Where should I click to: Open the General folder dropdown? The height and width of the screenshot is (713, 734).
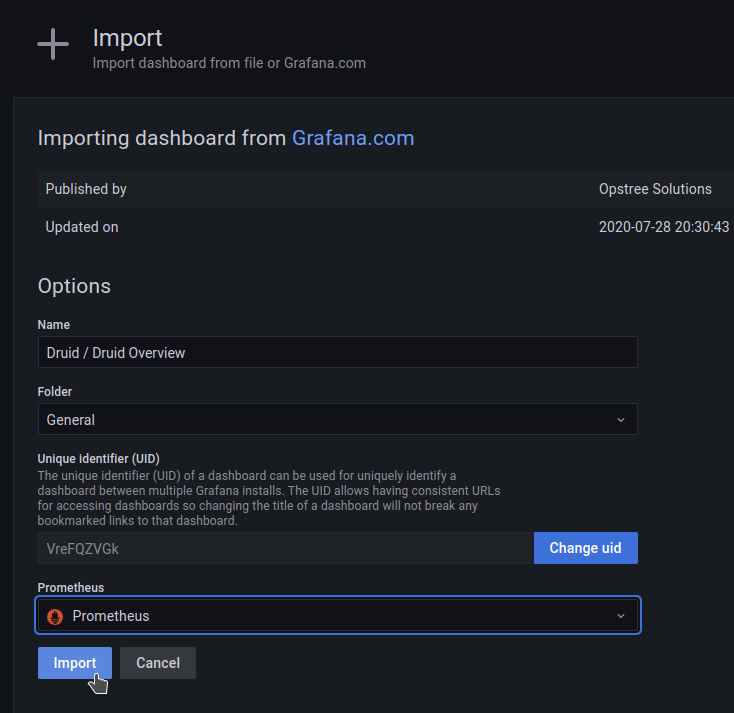338,419
